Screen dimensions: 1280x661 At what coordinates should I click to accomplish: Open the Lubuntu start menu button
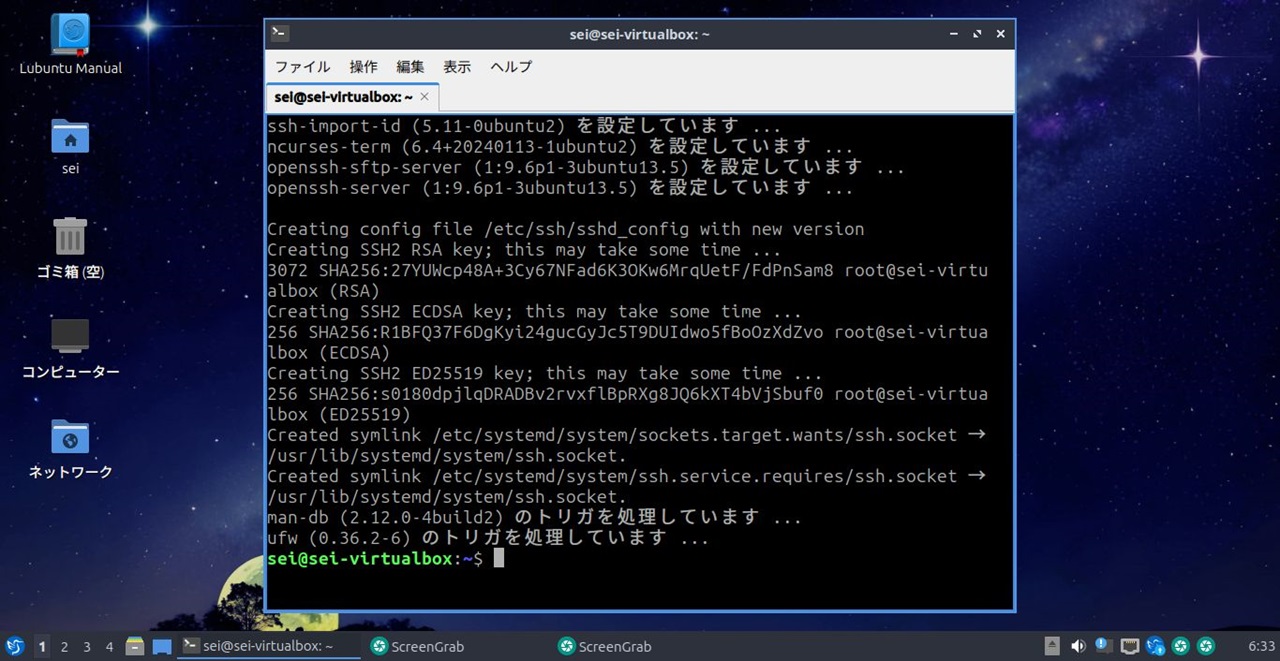[x=15, y=647]
